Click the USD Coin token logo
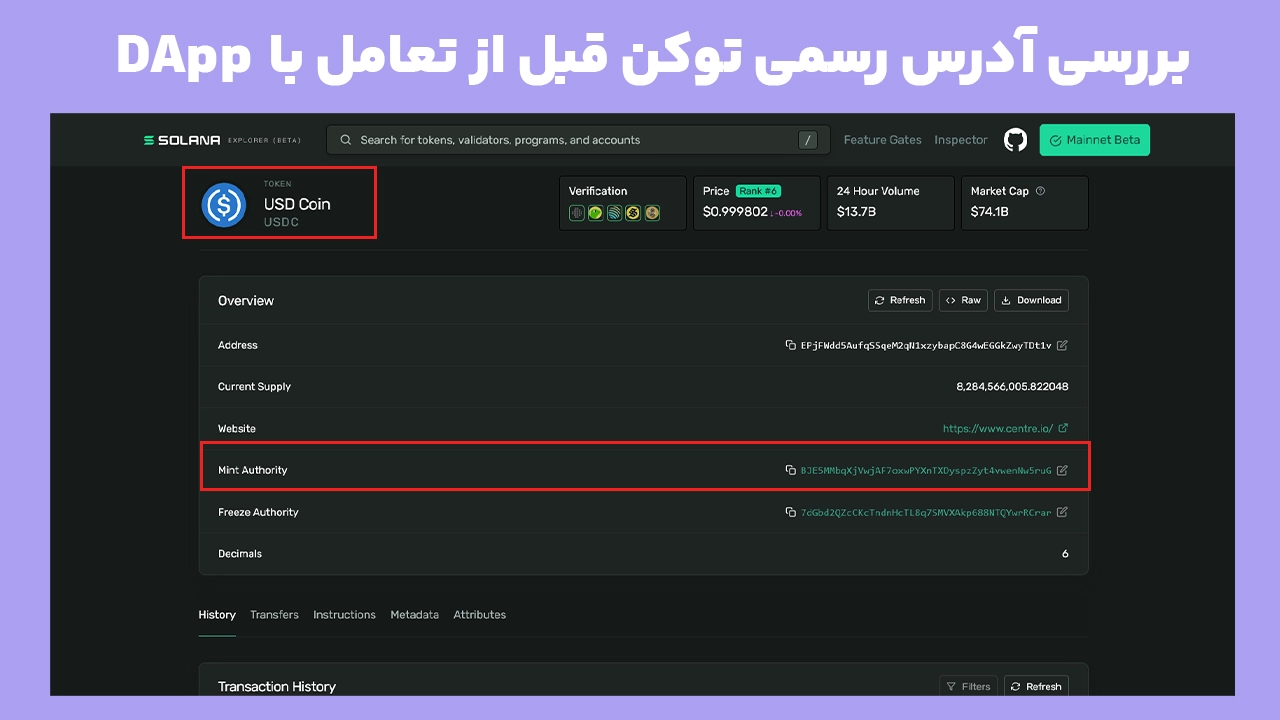 [223, 204]
